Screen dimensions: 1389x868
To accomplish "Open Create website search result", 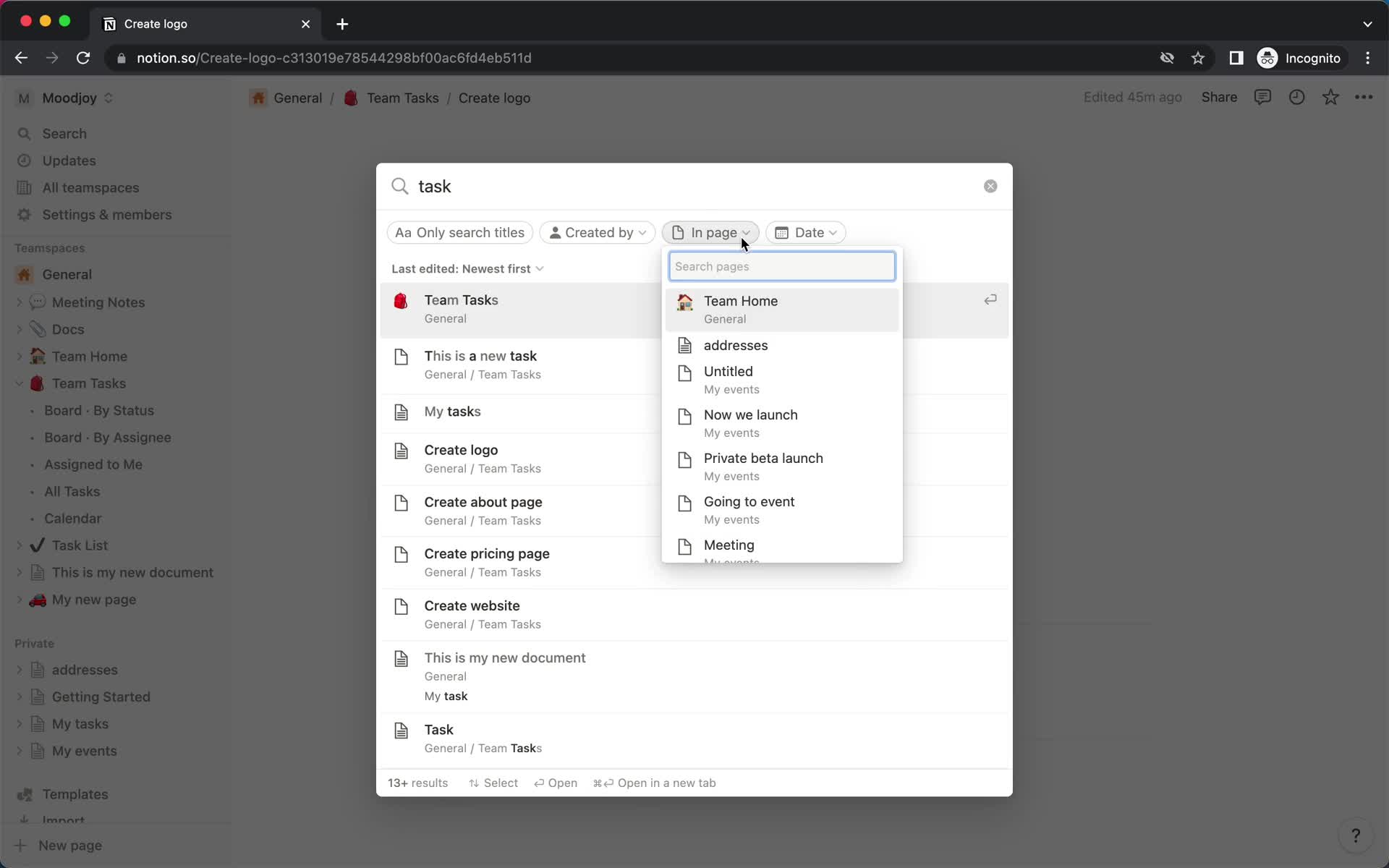I will pyautogui.click(x=694, y=614).
